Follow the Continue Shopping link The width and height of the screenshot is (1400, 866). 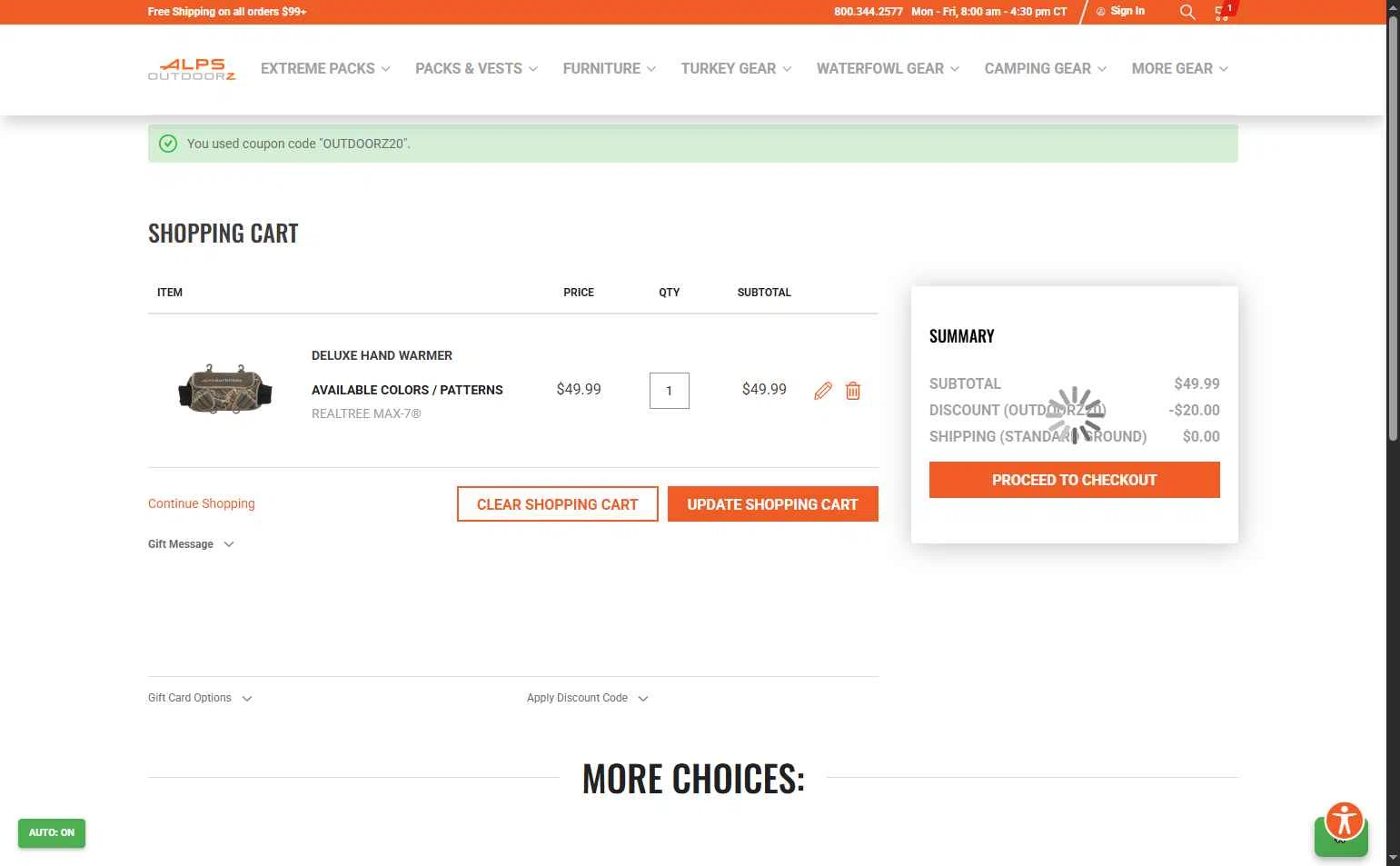click(x=202, y=503)
